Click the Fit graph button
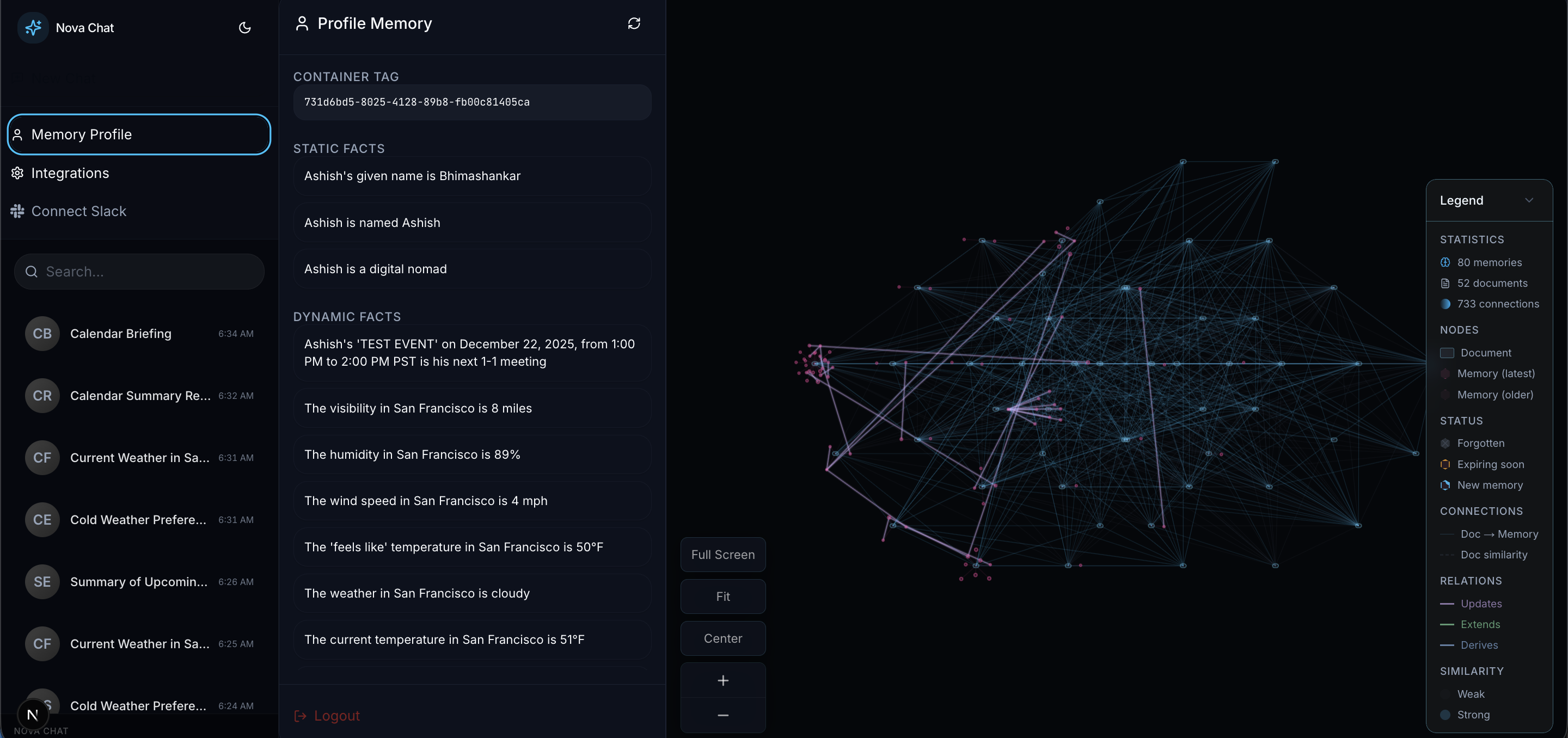The width and height of the screenshot is (1568, 738). tap(722, 596)
